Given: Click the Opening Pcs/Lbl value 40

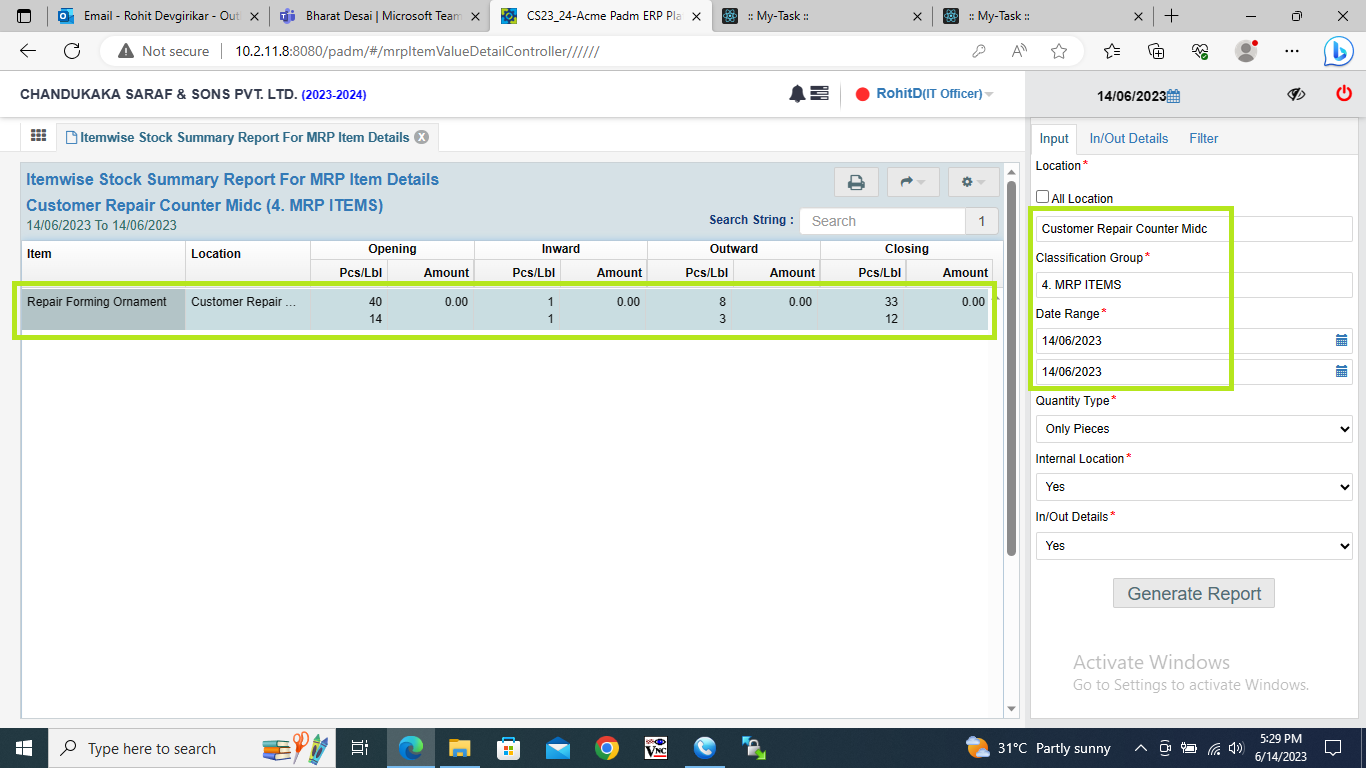Looking at the screenshot, I should [x=374, y=301].
